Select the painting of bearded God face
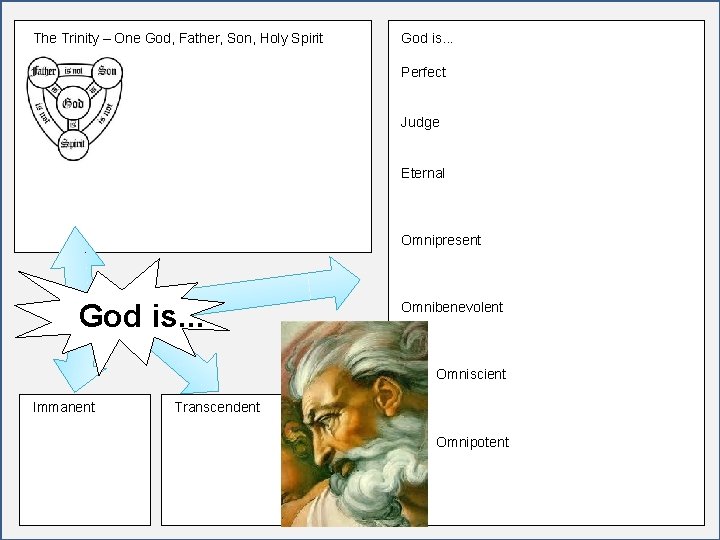 [x=354, y=423]
